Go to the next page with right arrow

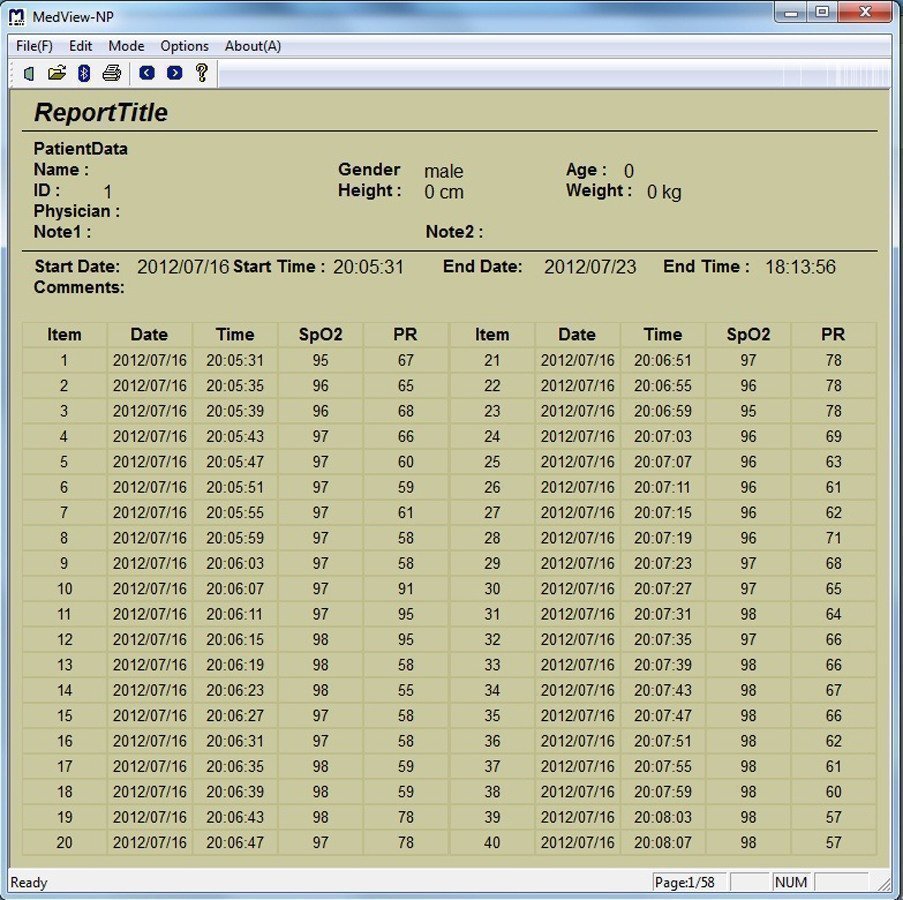[175, 73]
